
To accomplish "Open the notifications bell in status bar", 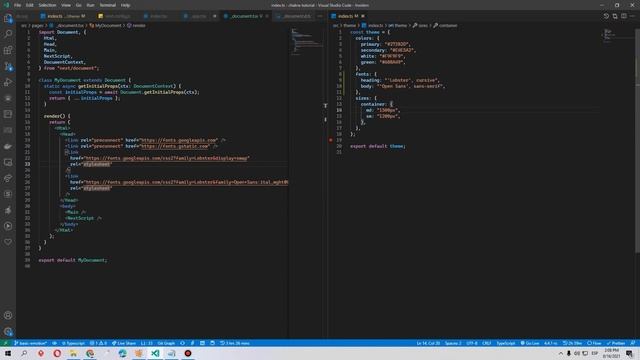I will point(633,343).
